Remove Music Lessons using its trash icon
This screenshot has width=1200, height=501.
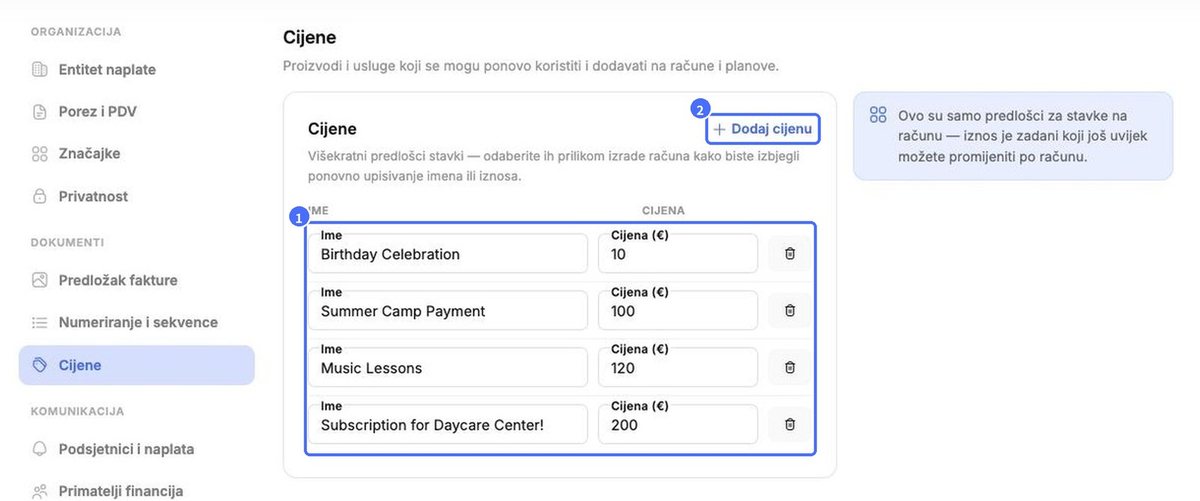click(x=789, y=368)
